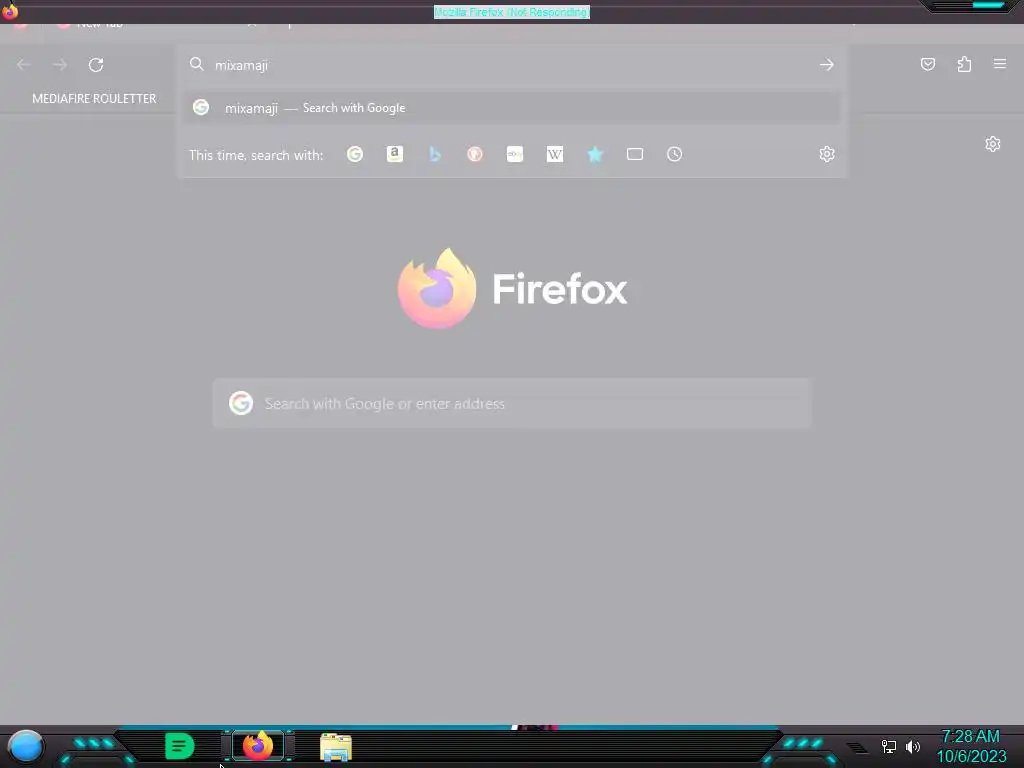Click the 'This time, search with:' label
The image size is (1024, 768).
click(x=256, y=155)
